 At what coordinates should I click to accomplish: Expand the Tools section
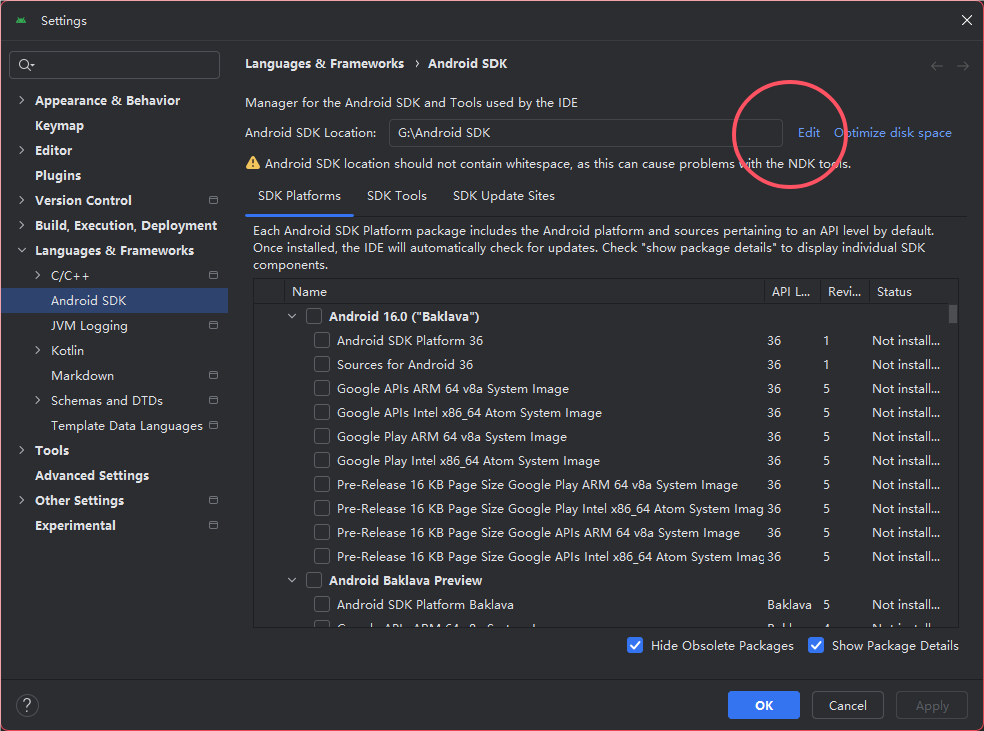22,450
